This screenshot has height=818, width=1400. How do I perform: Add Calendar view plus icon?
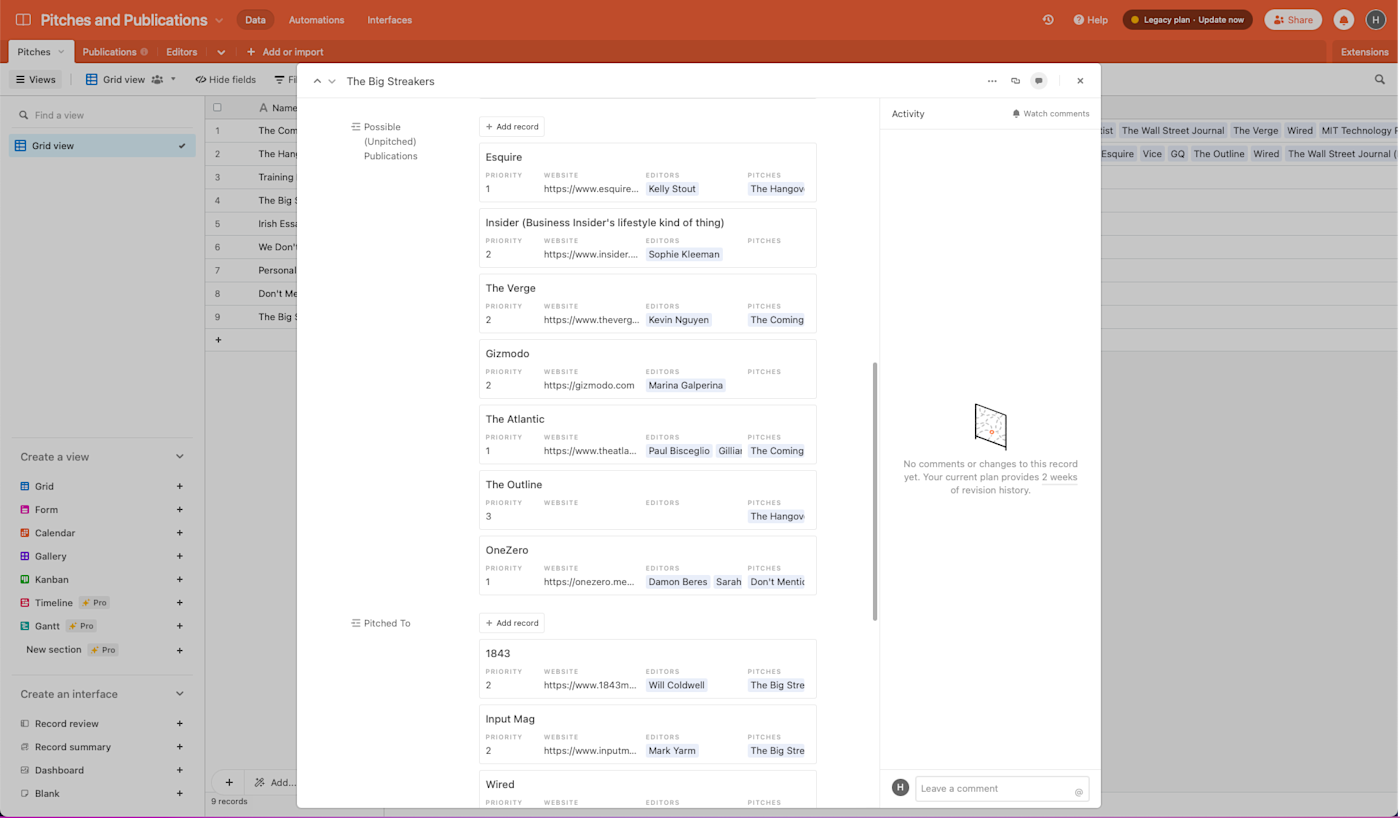(x=180, y=533)
